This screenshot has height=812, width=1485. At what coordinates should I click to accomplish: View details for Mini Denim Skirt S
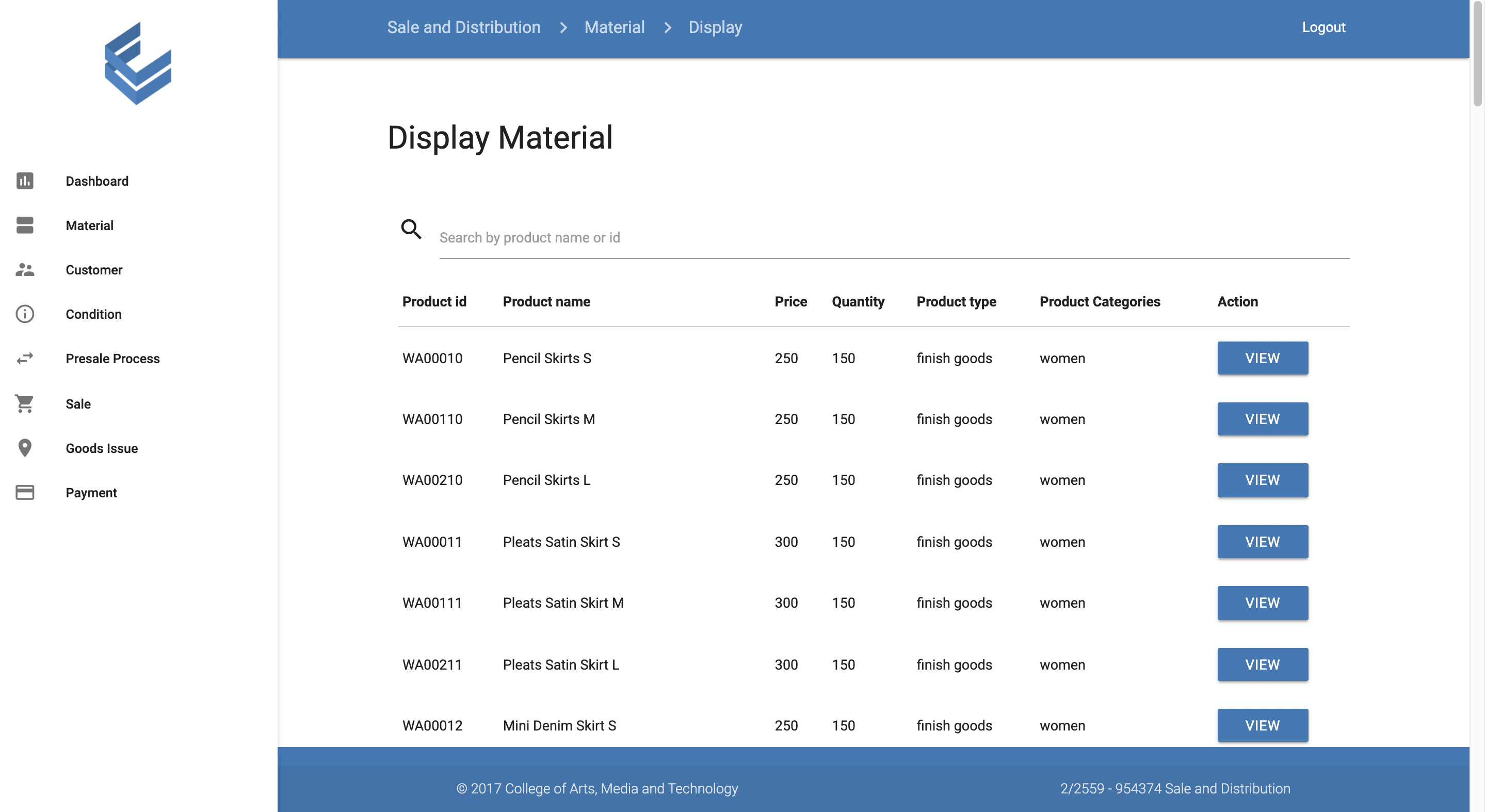[1263, 725]
